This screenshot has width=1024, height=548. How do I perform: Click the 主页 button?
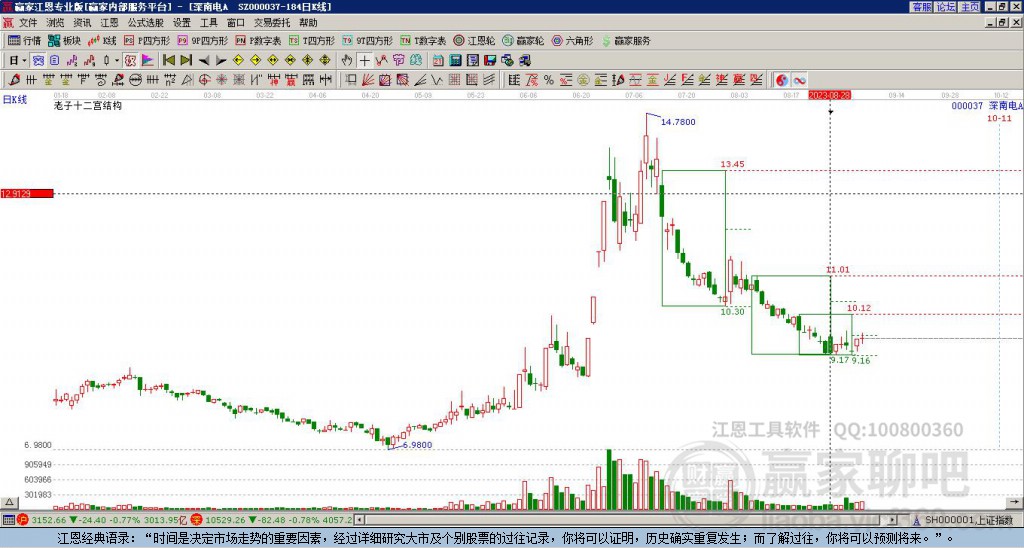pos(970,7)
